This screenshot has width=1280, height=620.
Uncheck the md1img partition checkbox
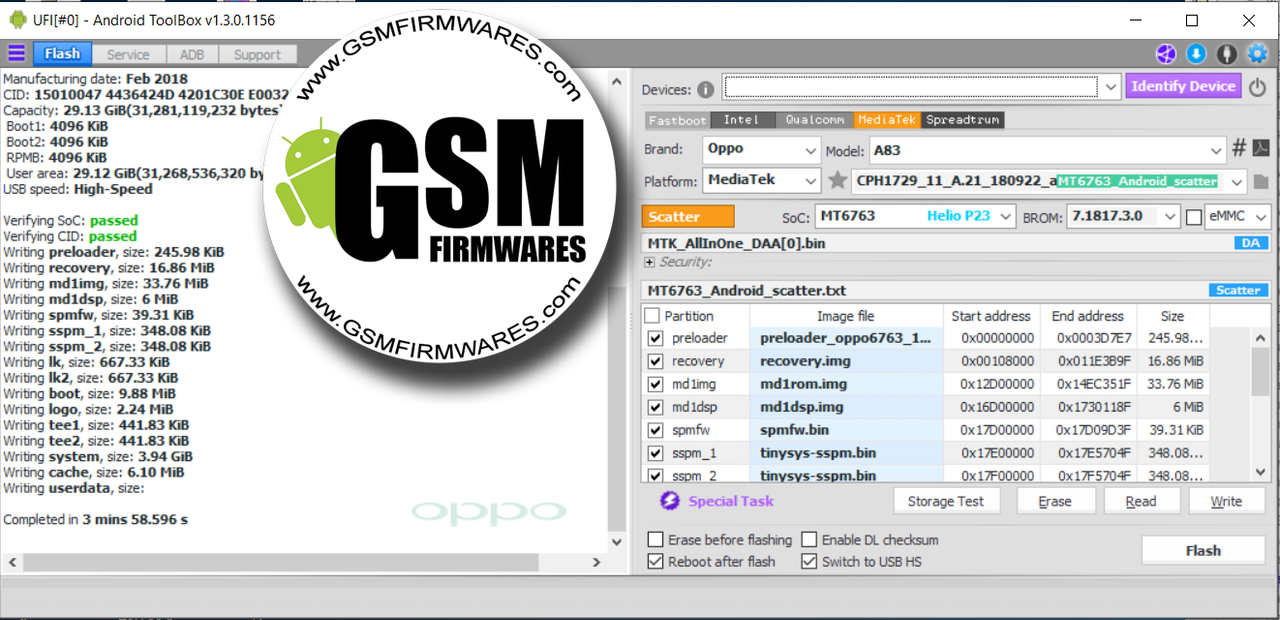655,385
